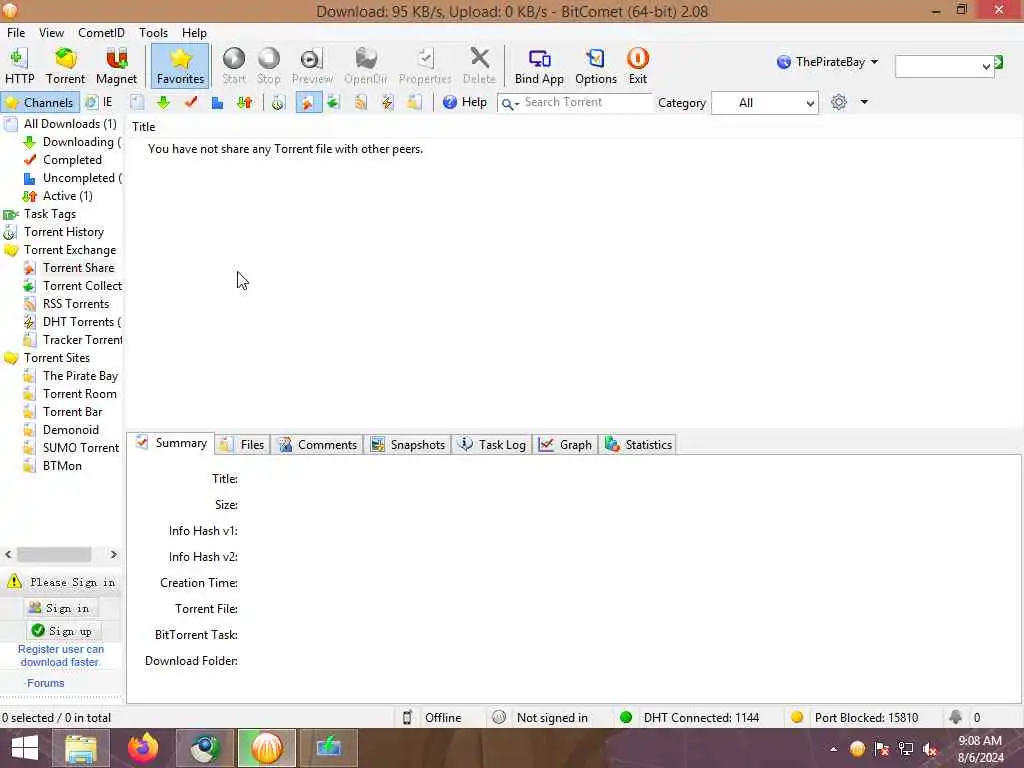Image resolution: width=1024 pixels, height=768 pixels.
Task: Open the File menu
Action: coord(16,33)
